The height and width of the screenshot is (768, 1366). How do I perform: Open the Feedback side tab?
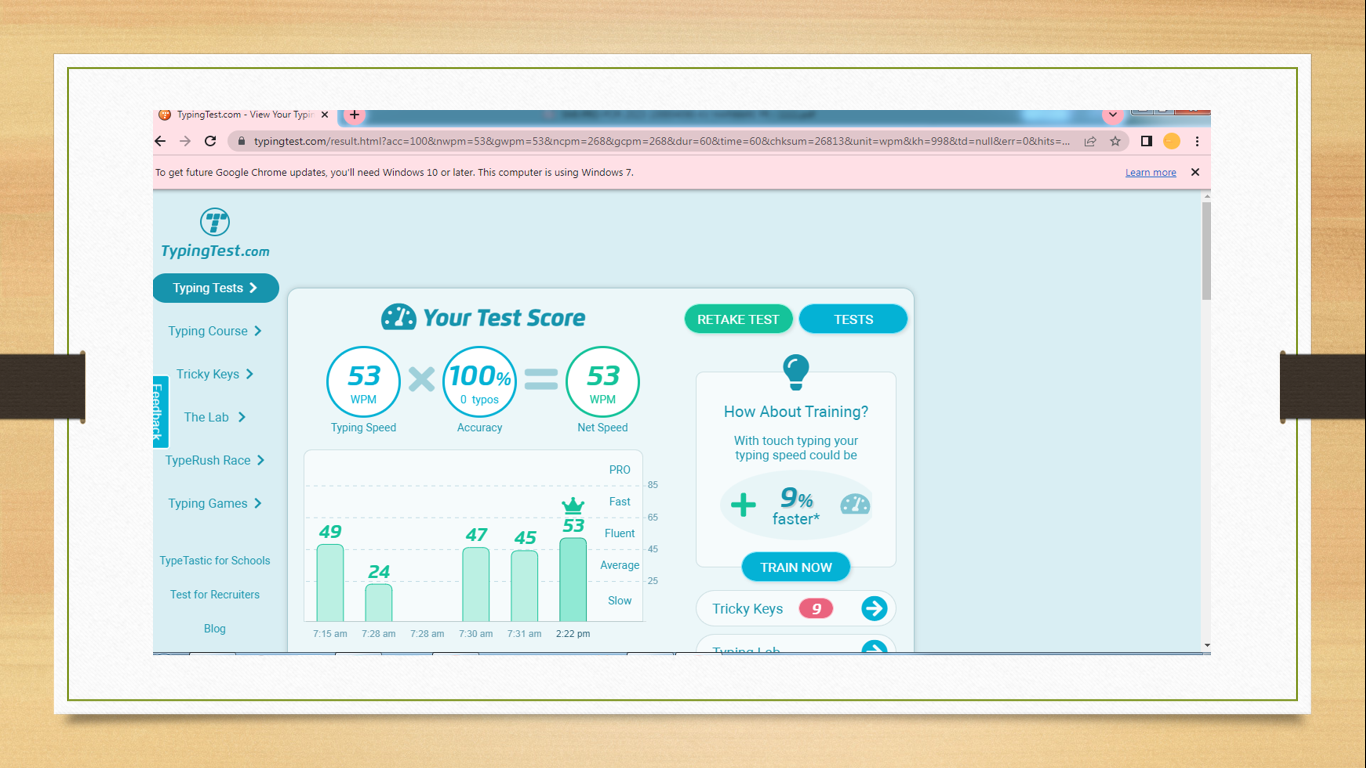[x=160, y=412]
